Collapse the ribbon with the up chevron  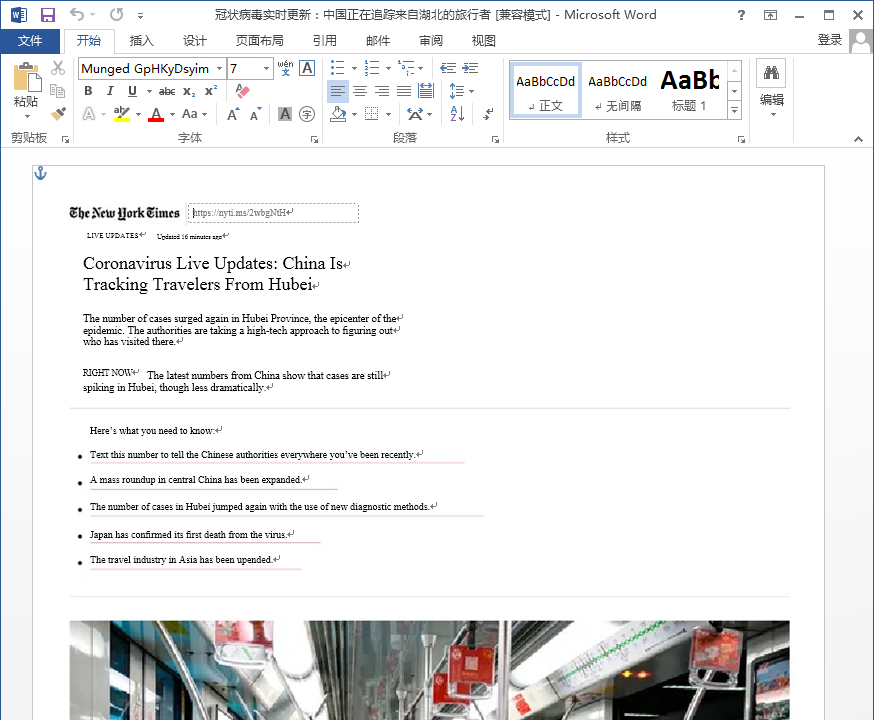[x=858, y=139]
